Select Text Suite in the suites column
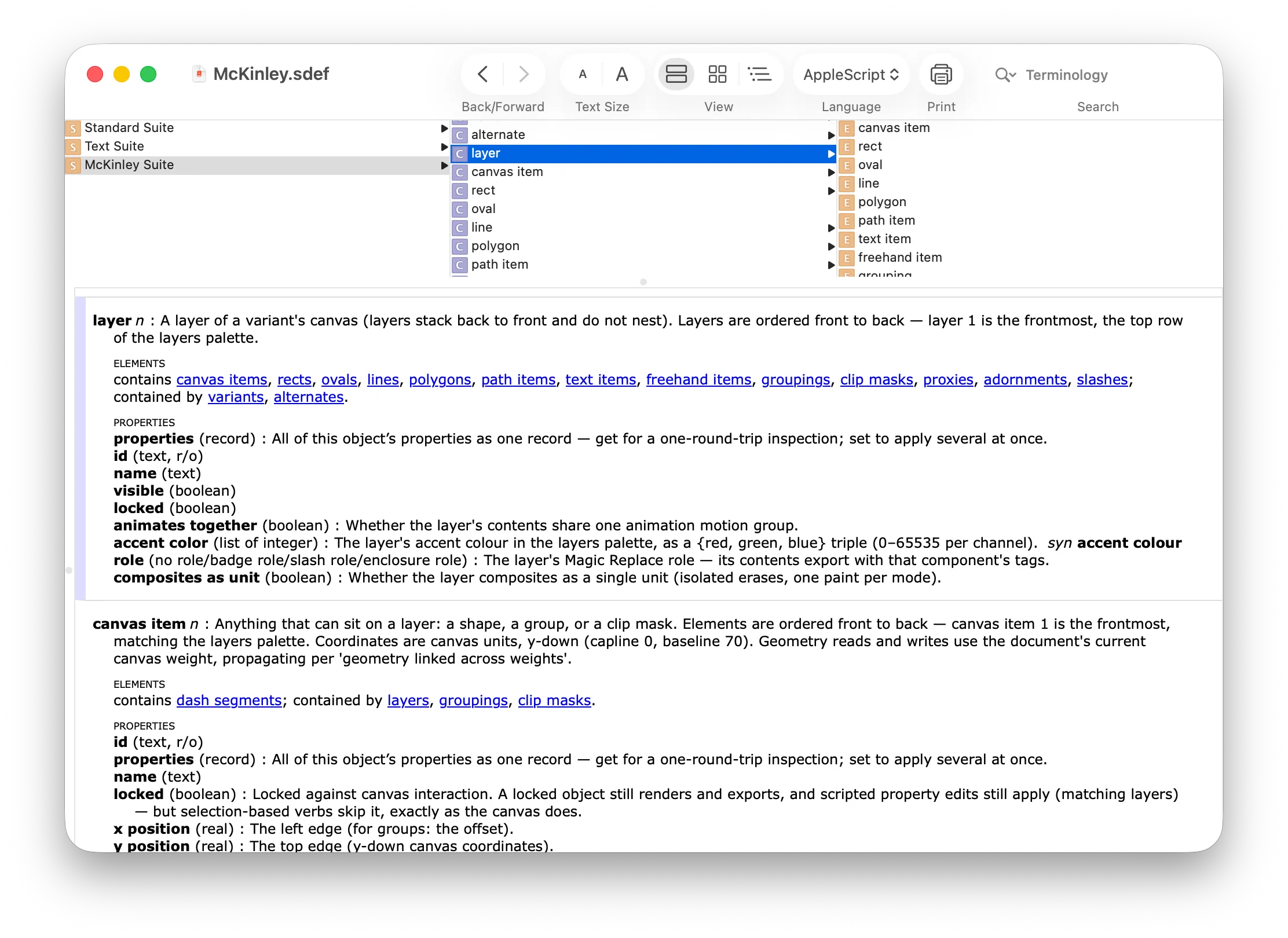1288x938 pixels. 257,146
